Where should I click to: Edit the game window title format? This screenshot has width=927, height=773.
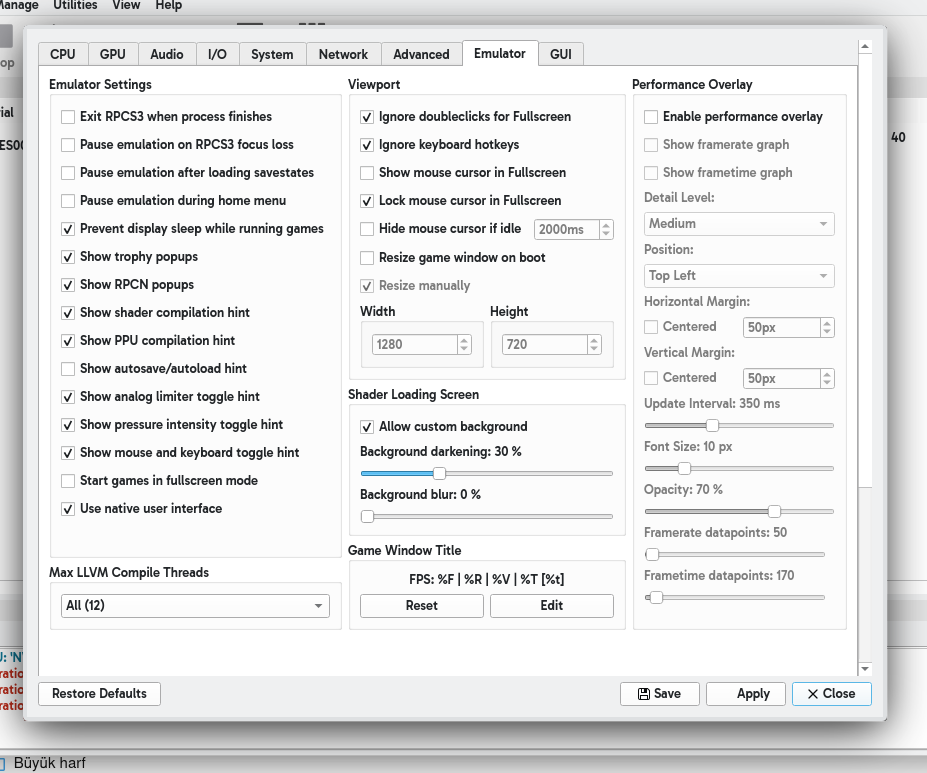coord(552,606)
